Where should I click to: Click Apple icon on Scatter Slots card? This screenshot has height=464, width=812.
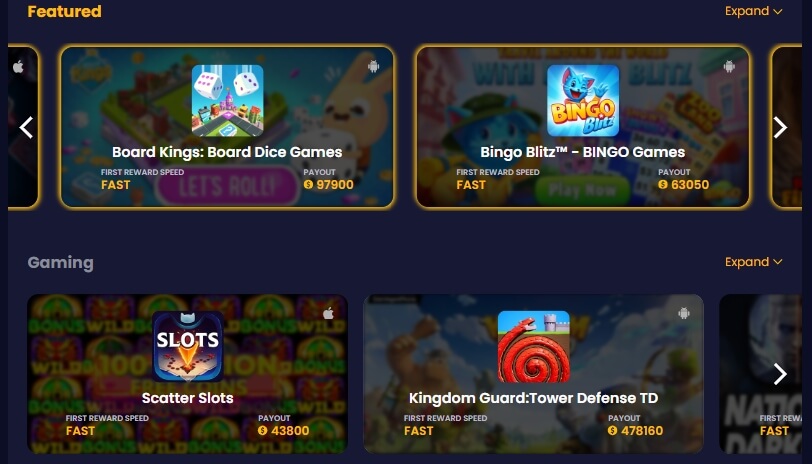pyautogui.click(x=328, y=313)
